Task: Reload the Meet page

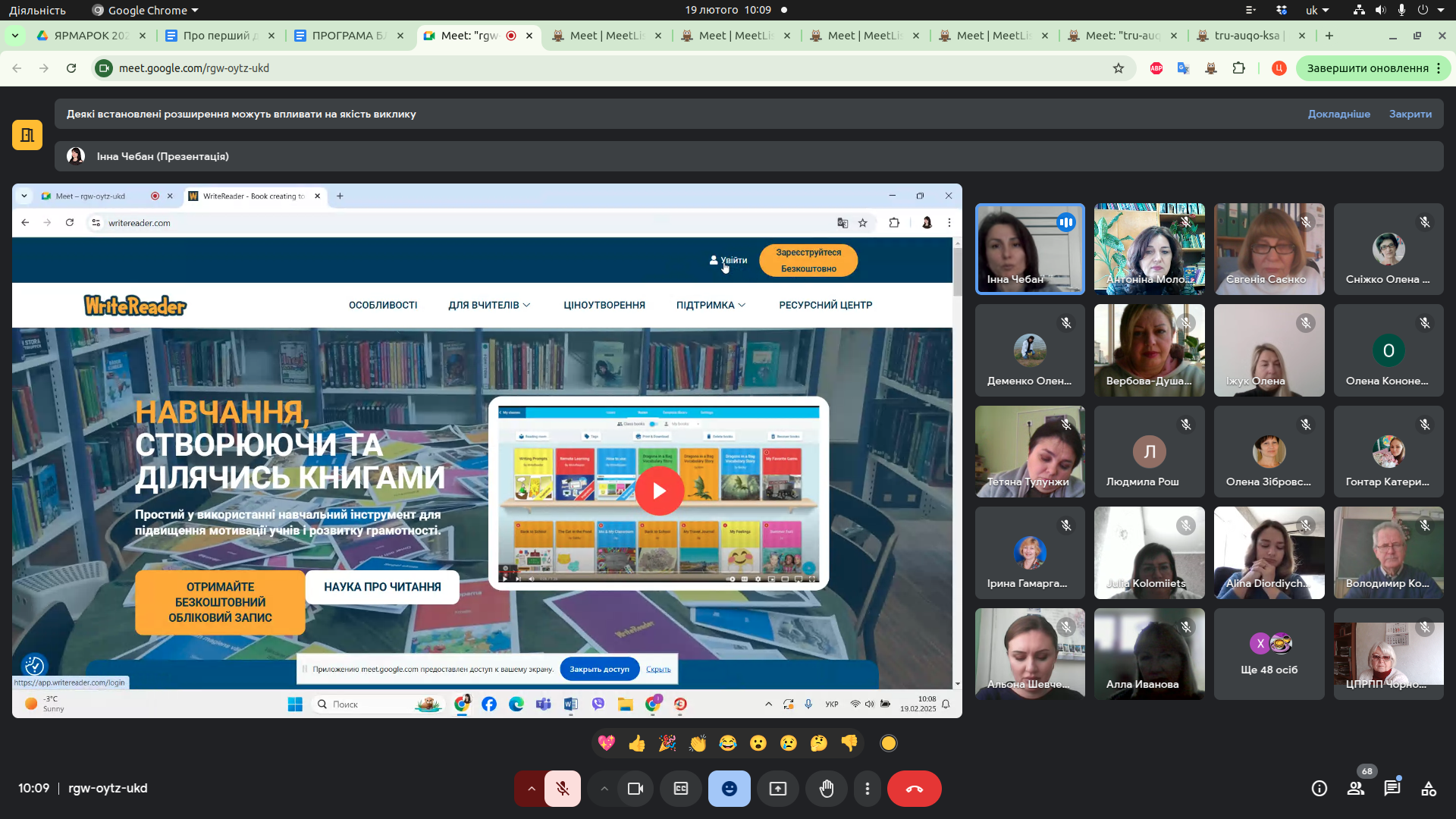Action: tap(71, 68)
